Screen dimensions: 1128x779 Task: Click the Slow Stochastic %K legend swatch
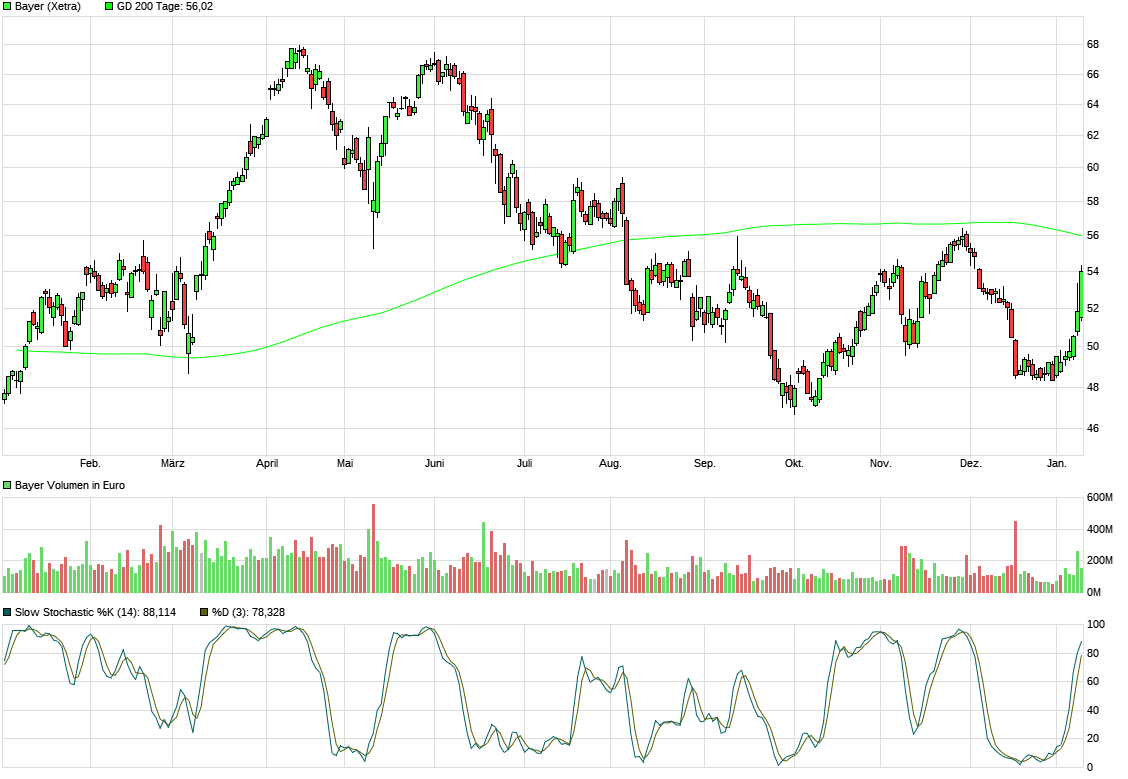(x=7, y=612)
